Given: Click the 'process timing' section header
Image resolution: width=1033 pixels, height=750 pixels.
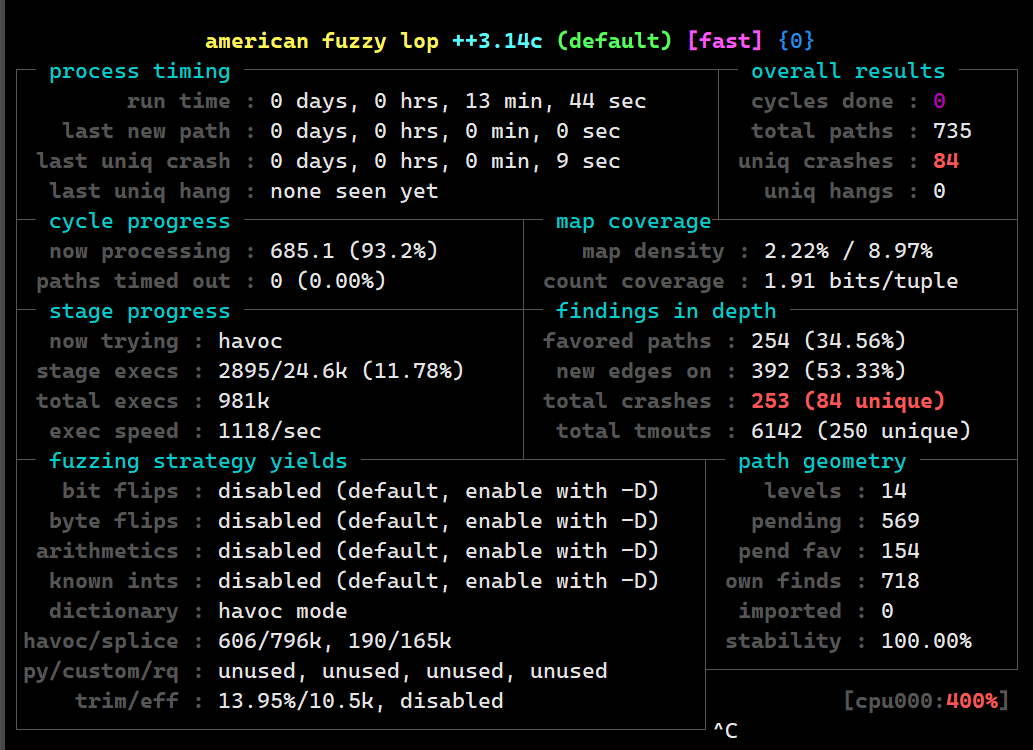Looking at the screenshot, I should point(140,71).
